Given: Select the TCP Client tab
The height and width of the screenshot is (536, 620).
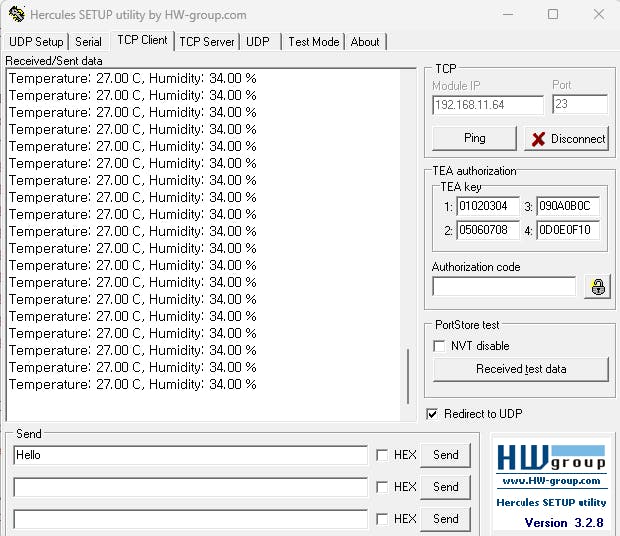Looking at the screenshot, I should (142, 40).
